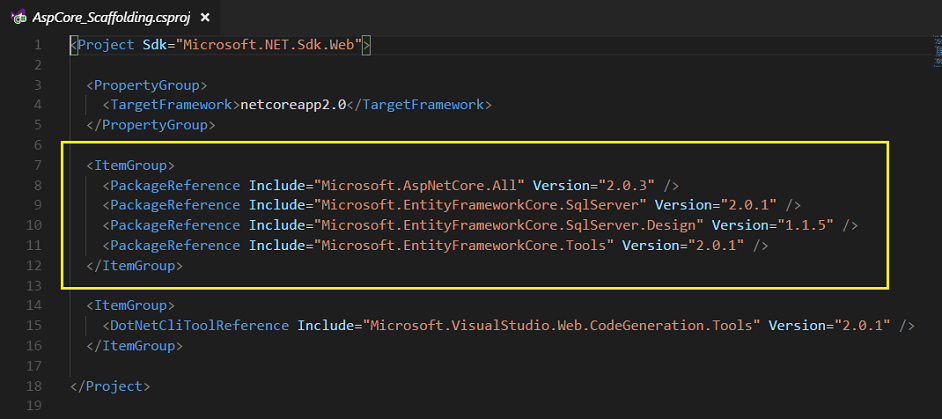Click line number 7 in the gutter

(38, 165)
